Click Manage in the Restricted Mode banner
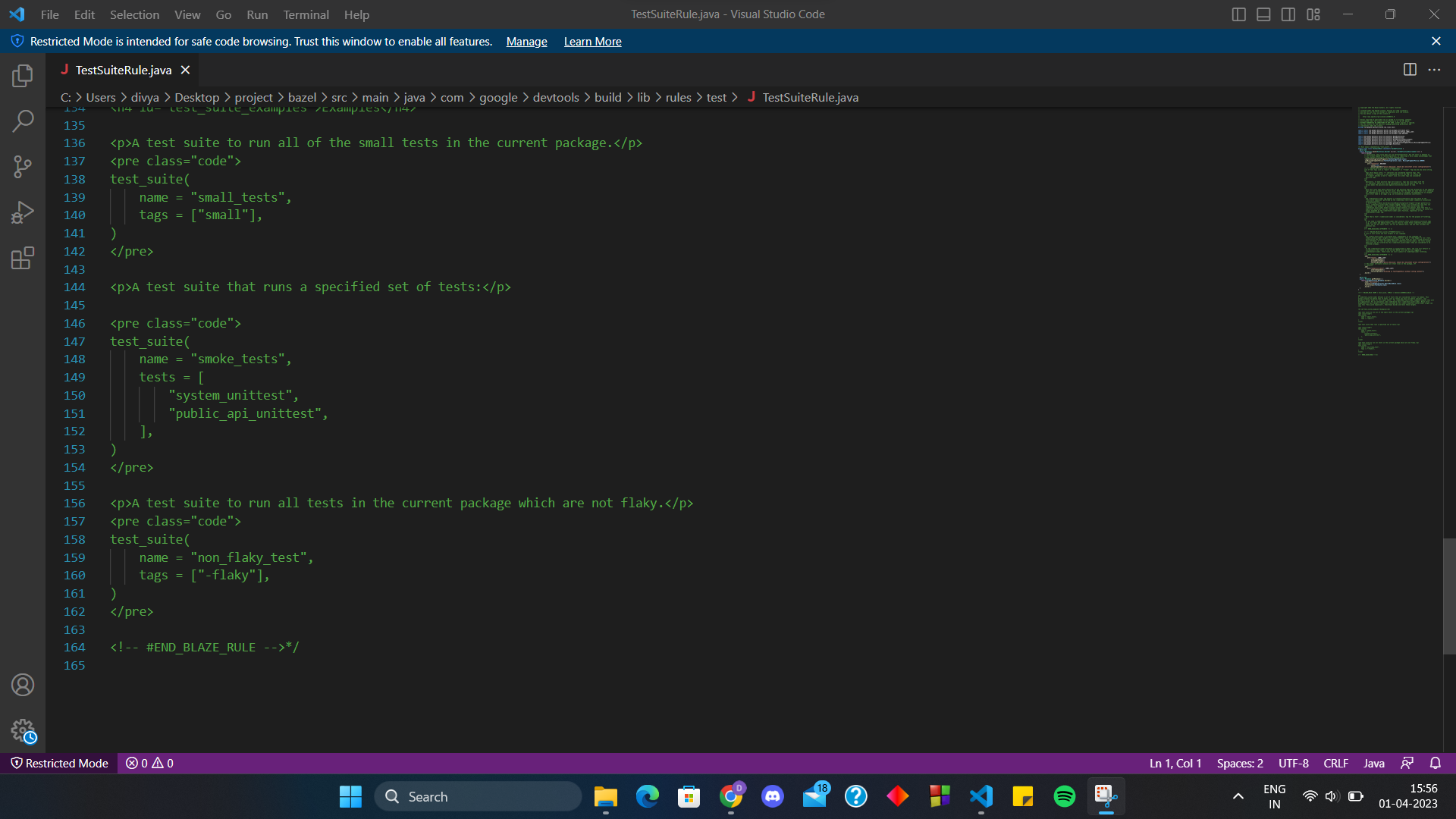Screen dimensions: 1456x819 [526, 42]
